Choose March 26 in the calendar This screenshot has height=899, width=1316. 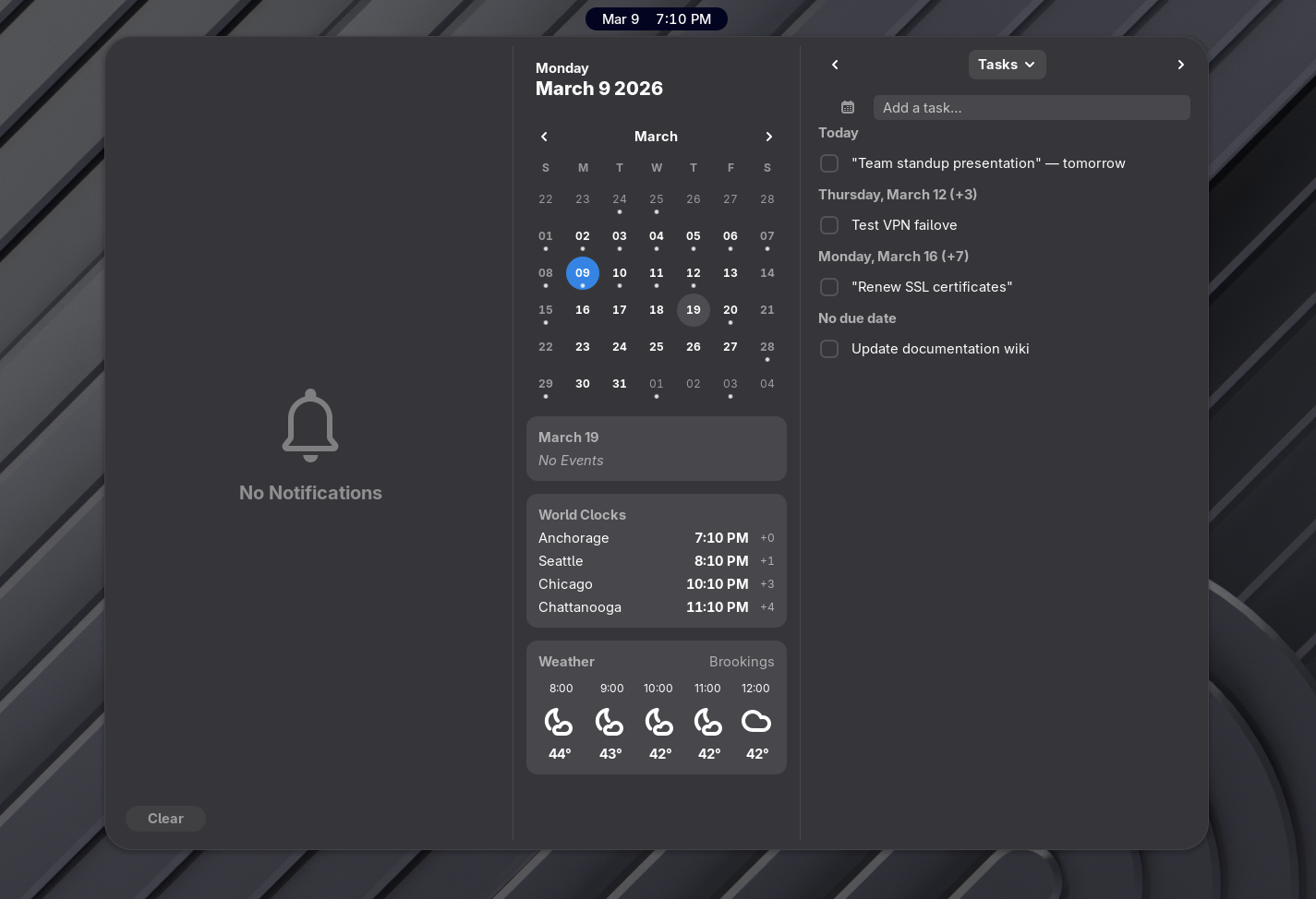point(694,347)
